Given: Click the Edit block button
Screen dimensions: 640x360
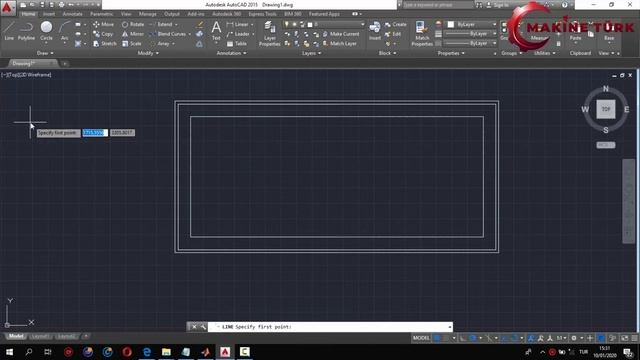Looking at the screenshot, I should pyautogui.click(x=393, y=34).
